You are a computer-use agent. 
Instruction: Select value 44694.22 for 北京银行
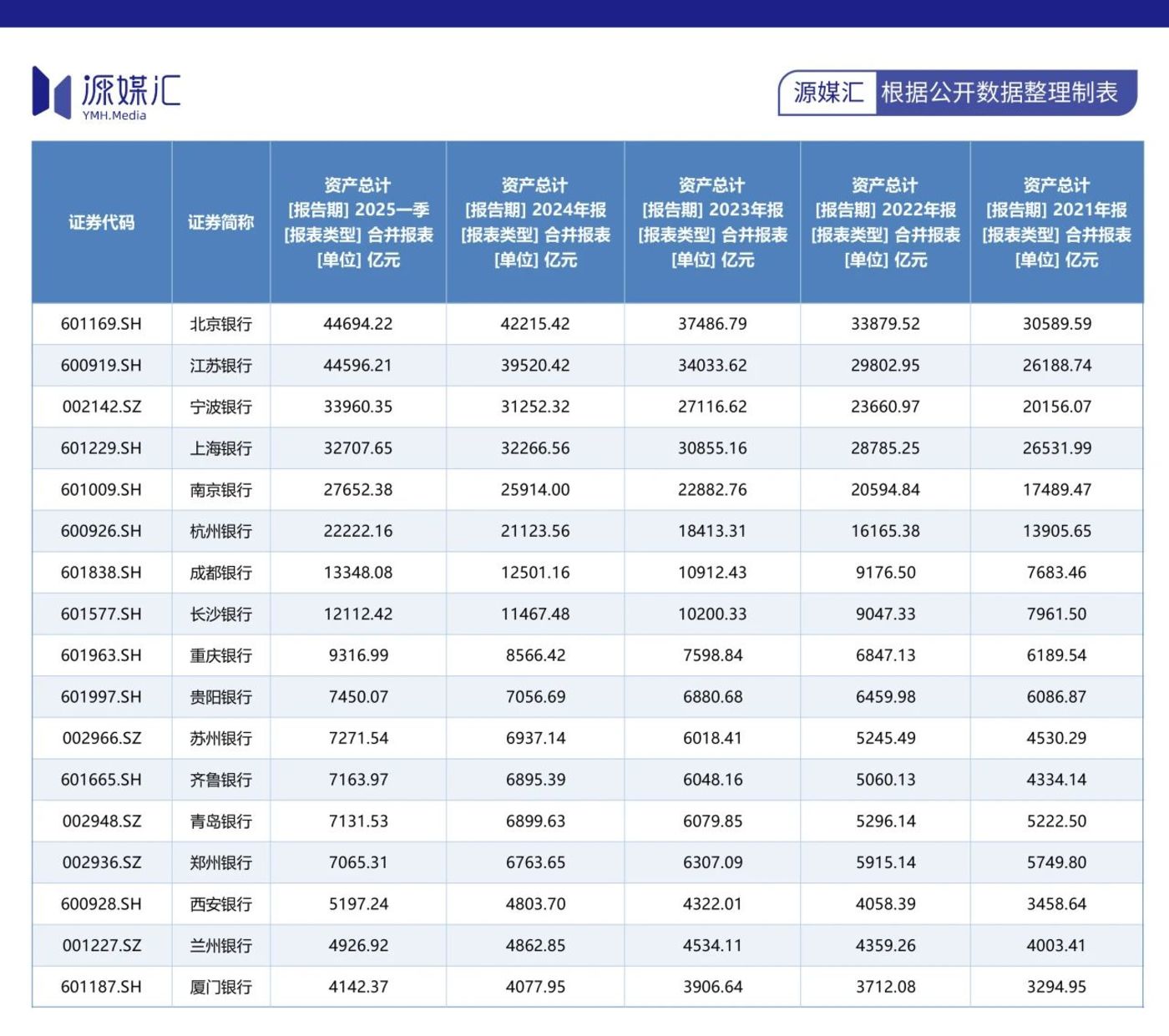pyautogui.click(x=358, y=324)
